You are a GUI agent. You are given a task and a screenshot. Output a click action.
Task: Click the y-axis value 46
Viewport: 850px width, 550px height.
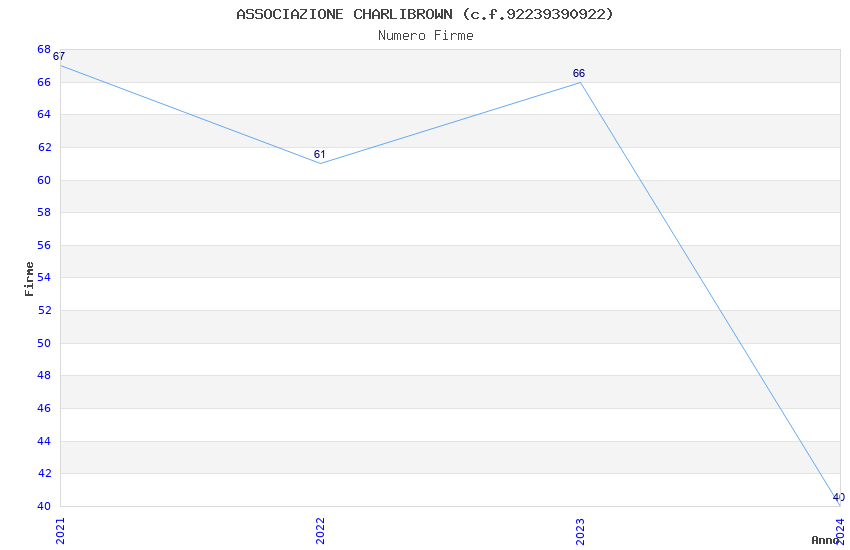point(44,409)
